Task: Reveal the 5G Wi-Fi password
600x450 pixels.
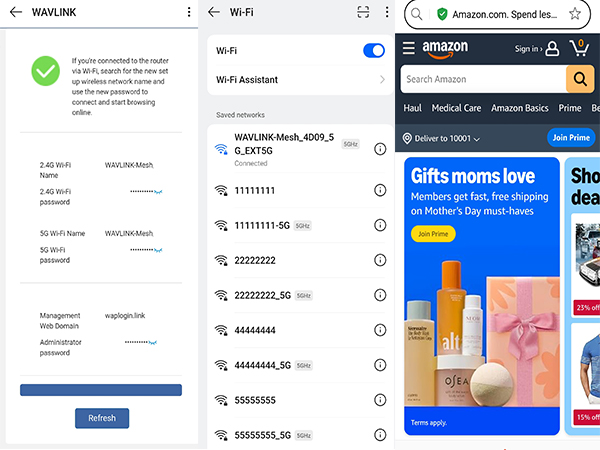Action: (x=158, y=250)
